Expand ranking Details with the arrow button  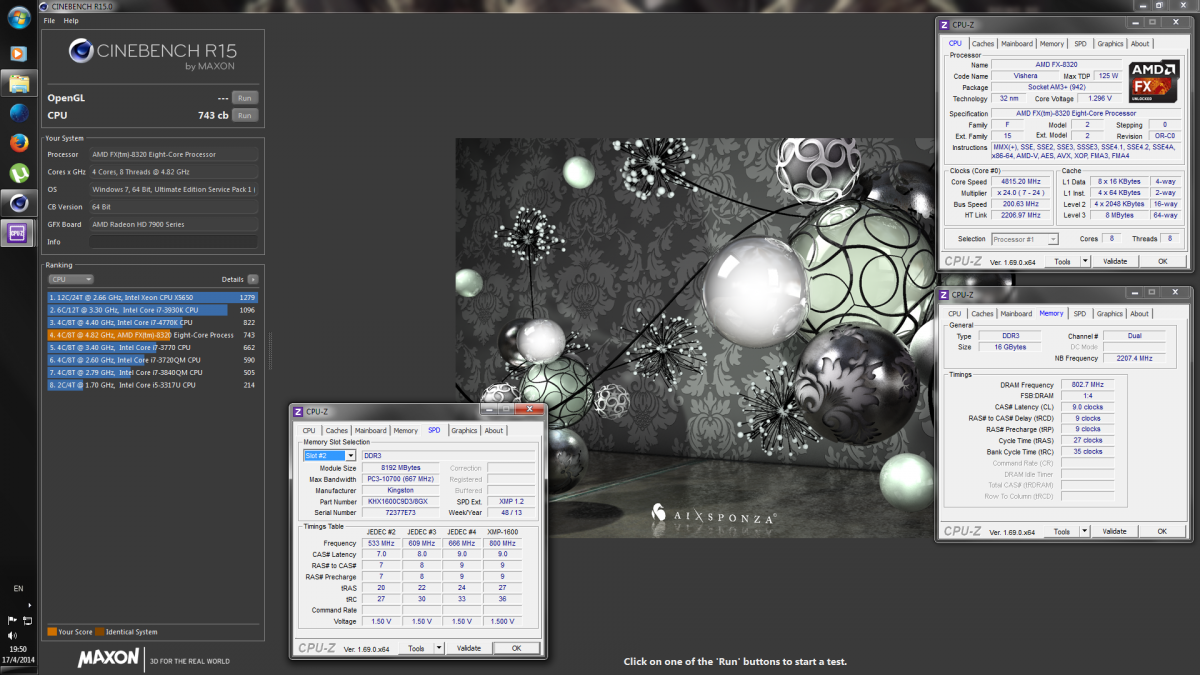point(253,279)
